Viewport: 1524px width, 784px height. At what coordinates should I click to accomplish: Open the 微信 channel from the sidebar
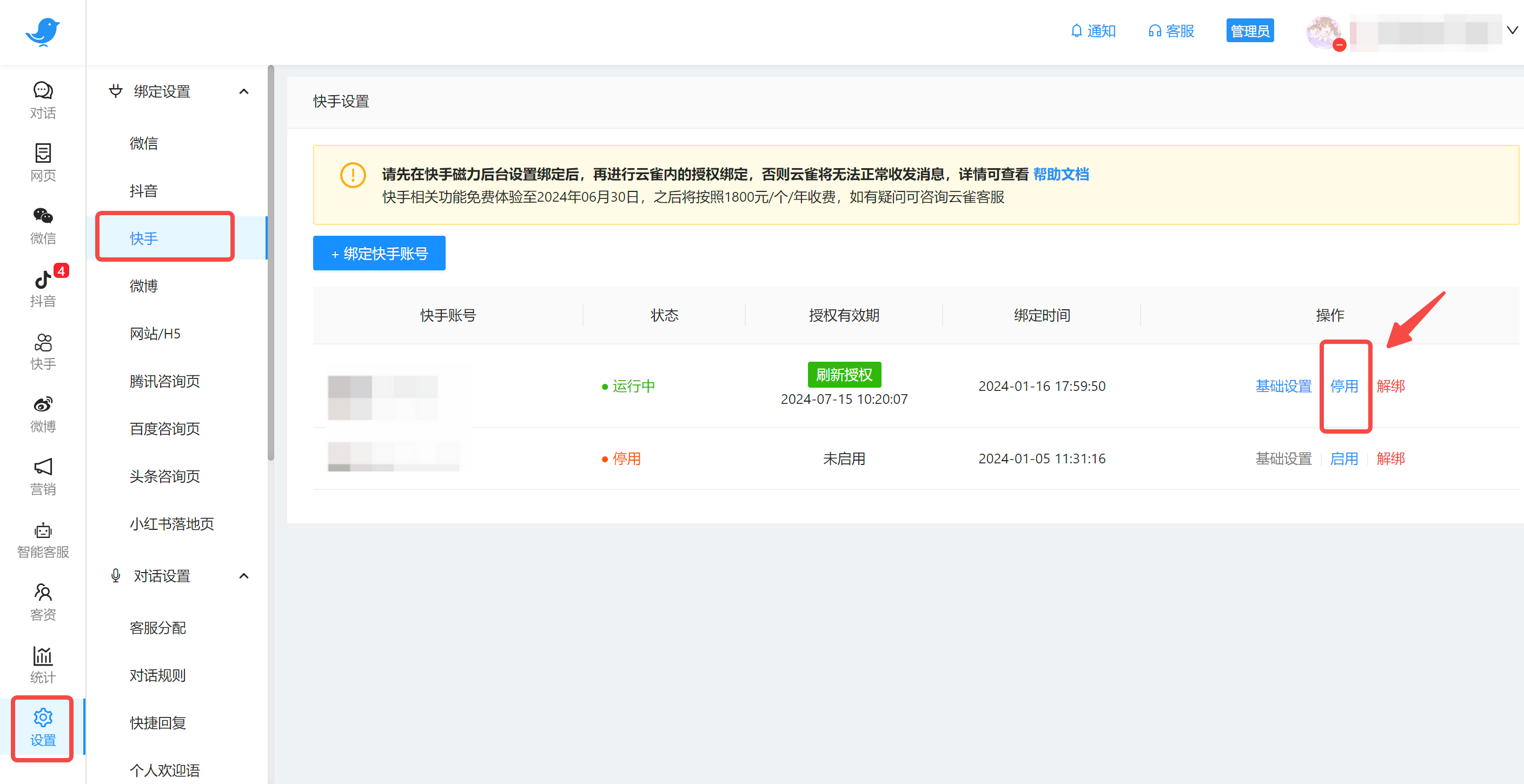(x=42, y=227)
